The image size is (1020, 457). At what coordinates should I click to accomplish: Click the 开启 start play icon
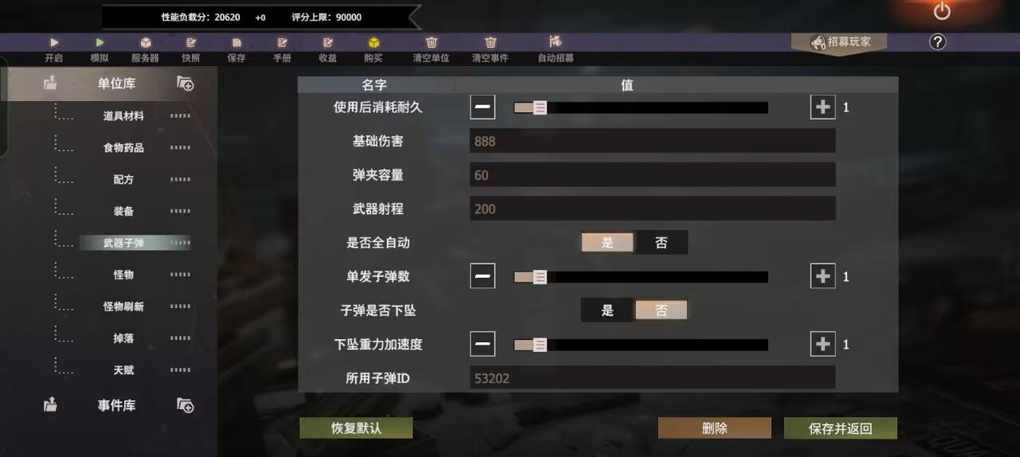click(x=54, y=43)
